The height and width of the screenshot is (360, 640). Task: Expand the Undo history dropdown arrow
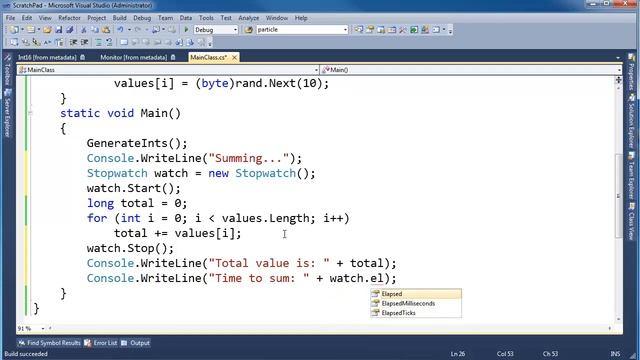[x=129, y=30]
